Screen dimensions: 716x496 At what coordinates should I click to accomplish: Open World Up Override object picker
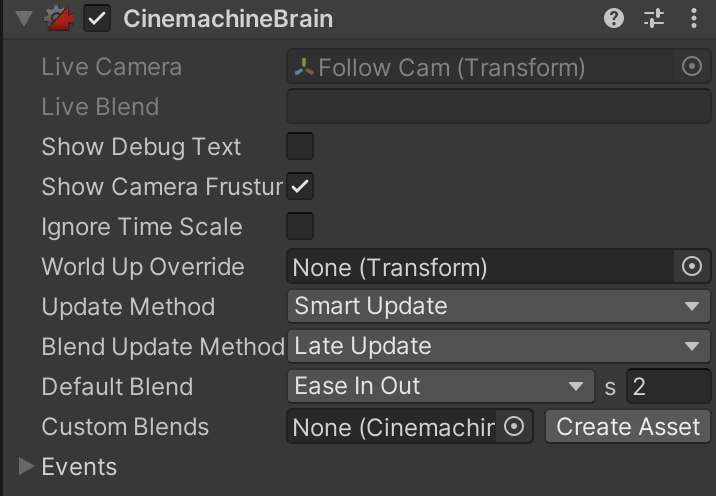tap(691, 267)
